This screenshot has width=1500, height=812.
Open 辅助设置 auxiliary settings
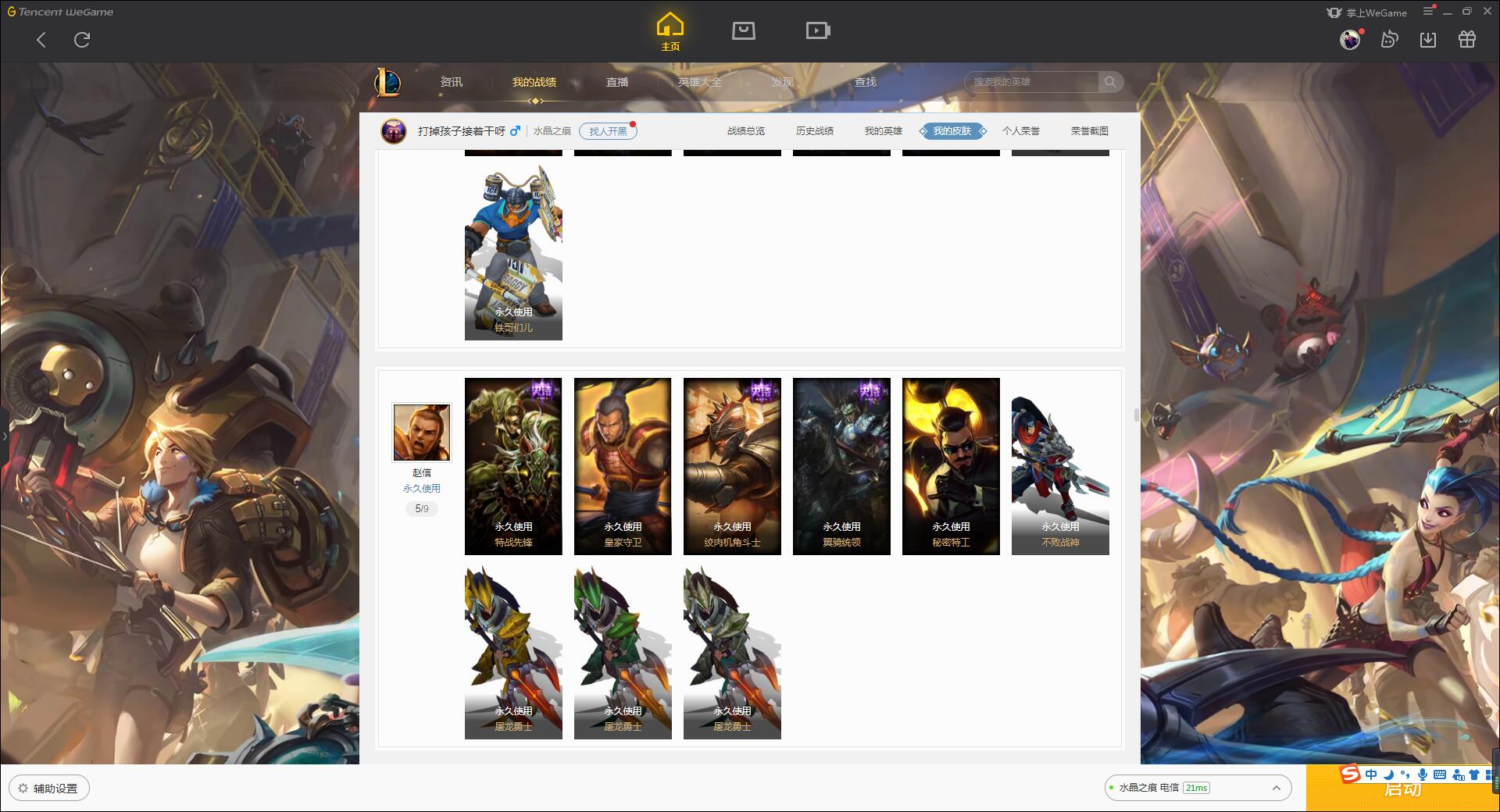[49, 789]
